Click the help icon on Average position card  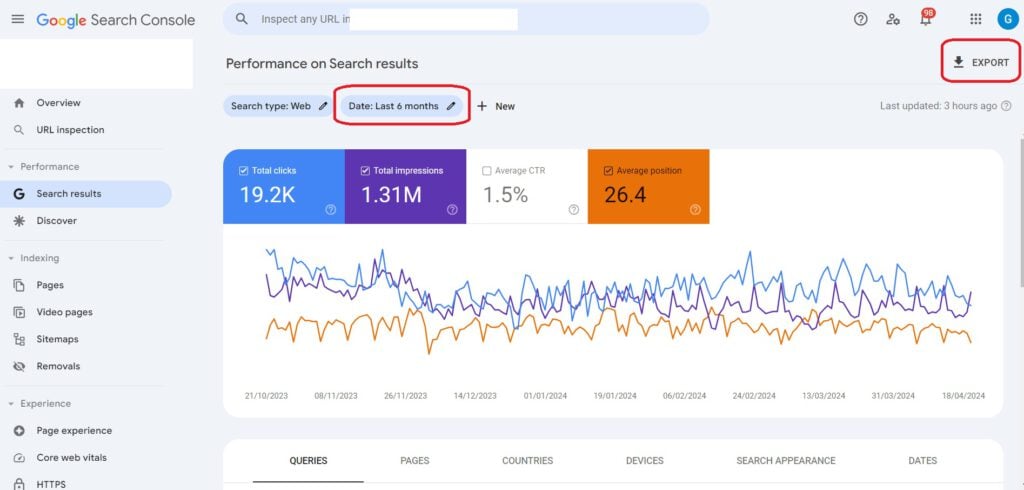coord(695,209)
